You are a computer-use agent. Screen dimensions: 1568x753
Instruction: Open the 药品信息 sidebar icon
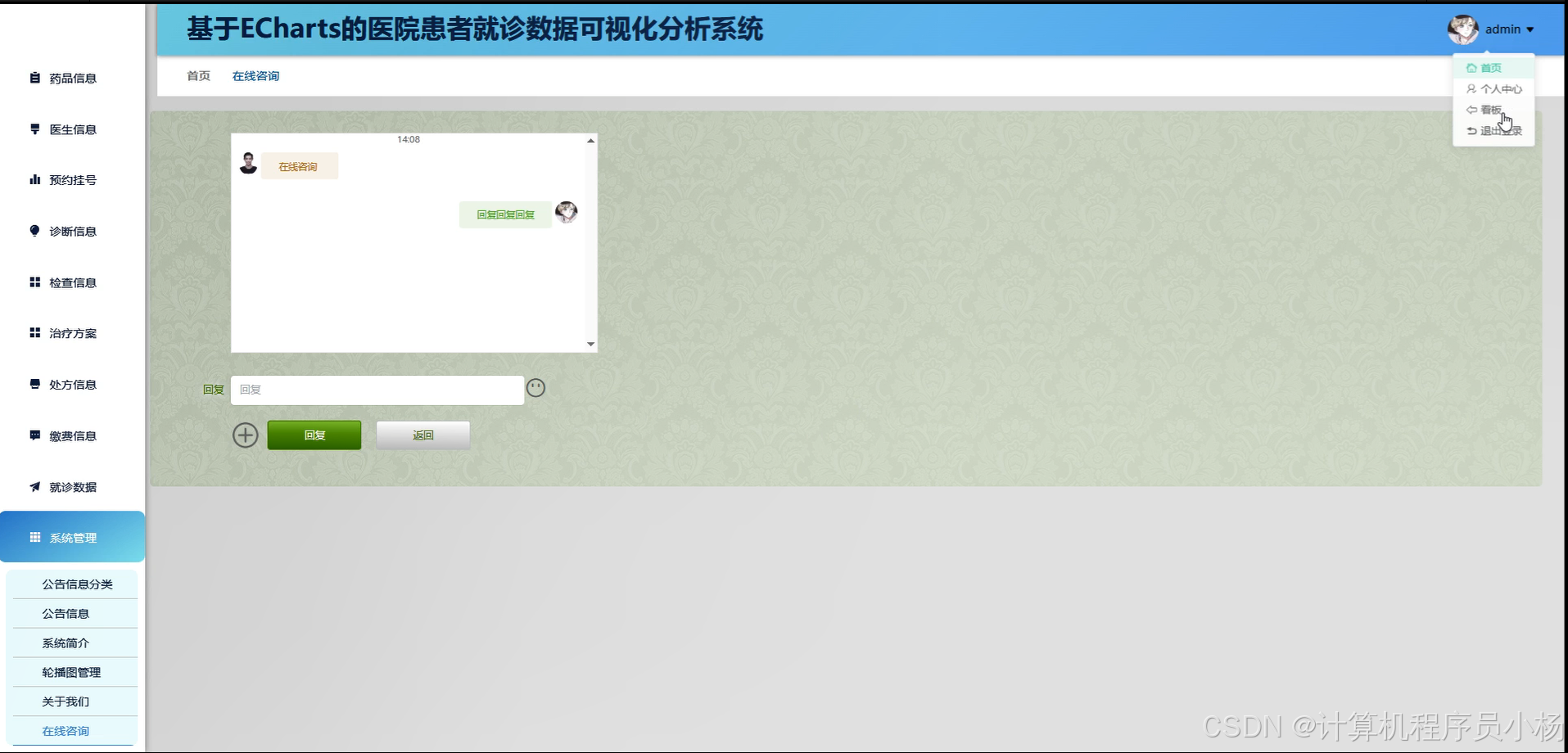coord(34,78)
